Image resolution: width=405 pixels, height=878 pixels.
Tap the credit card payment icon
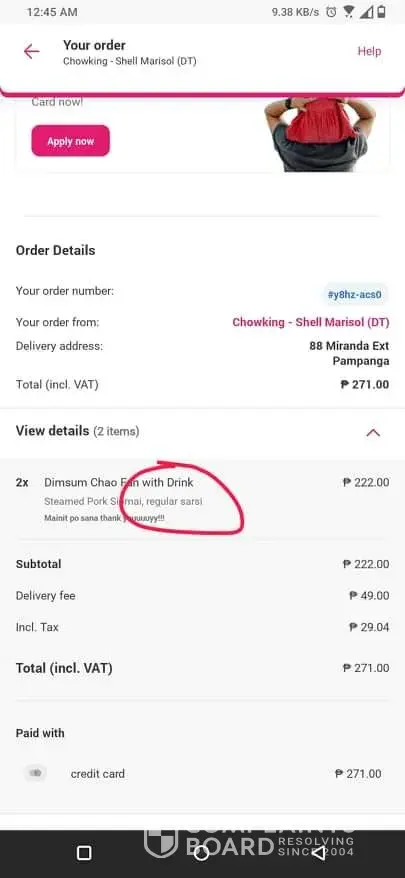click(x=36, y=773)
